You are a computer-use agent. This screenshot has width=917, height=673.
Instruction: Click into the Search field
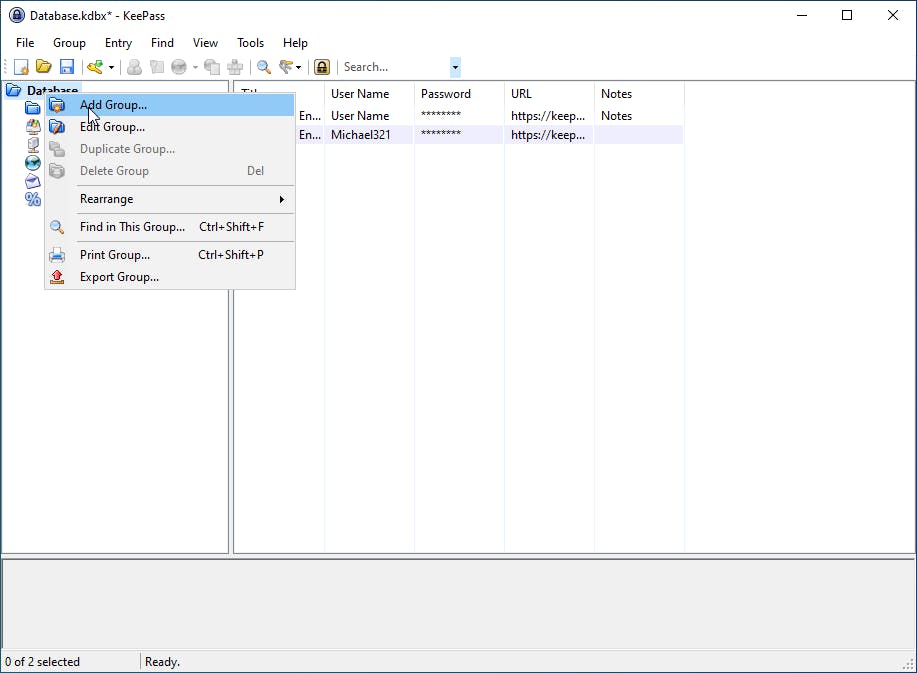395,67
